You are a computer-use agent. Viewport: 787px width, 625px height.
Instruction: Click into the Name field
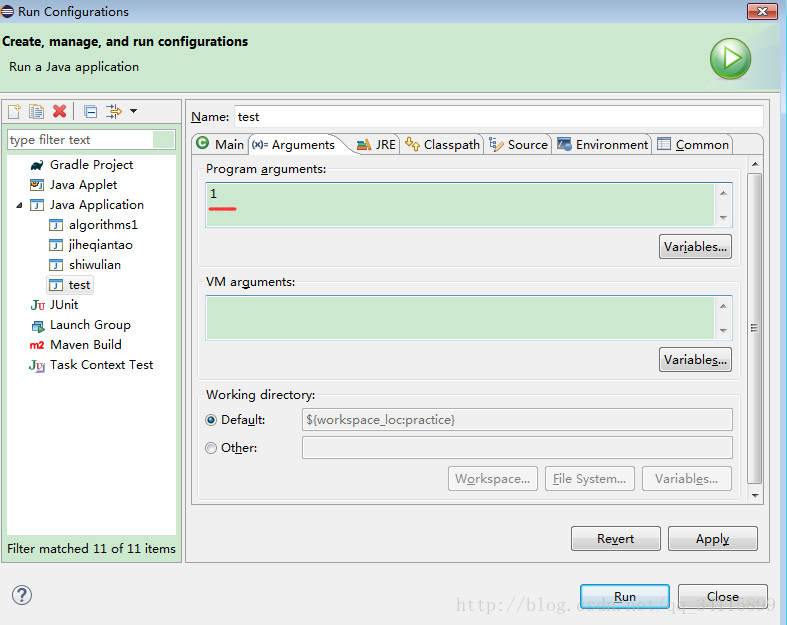coord(499,117)
